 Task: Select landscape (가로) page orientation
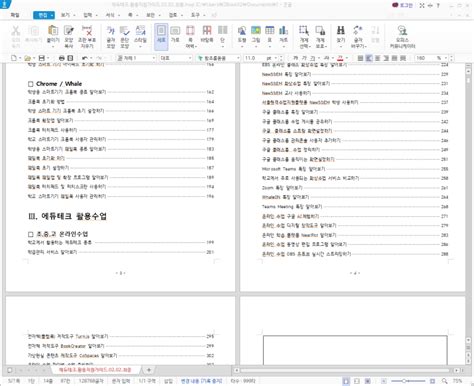(x=175, y=34)
